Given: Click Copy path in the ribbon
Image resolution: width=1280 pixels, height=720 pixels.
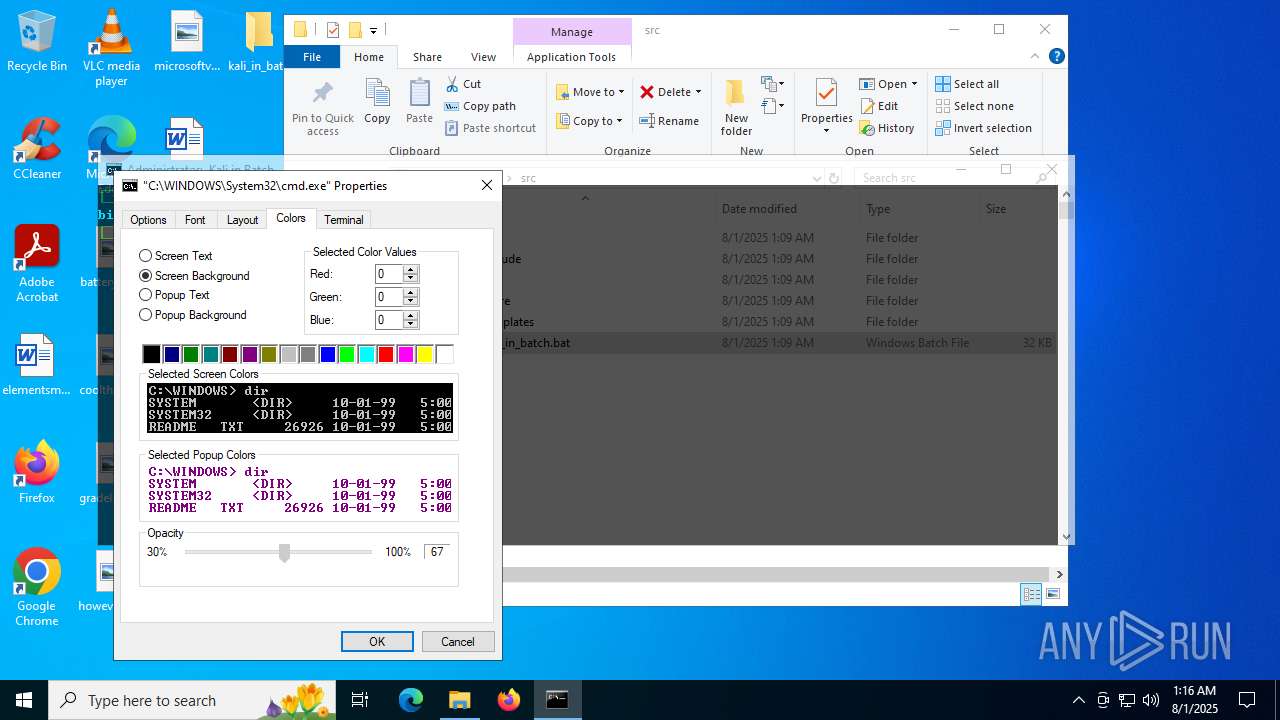Looking at the screenshot, I should (x=480, y=106).
